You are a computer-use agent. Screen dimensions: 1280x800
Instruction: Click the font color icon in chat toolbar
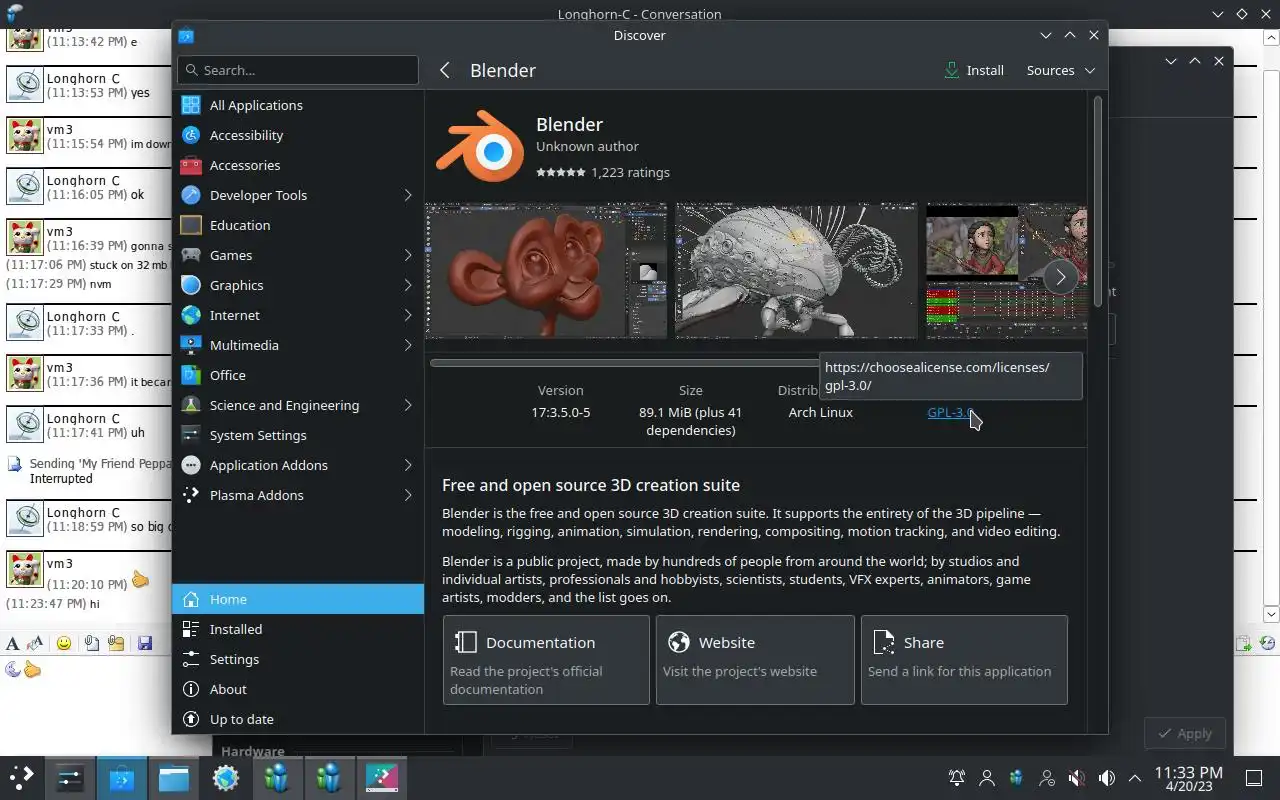point(36,643)
